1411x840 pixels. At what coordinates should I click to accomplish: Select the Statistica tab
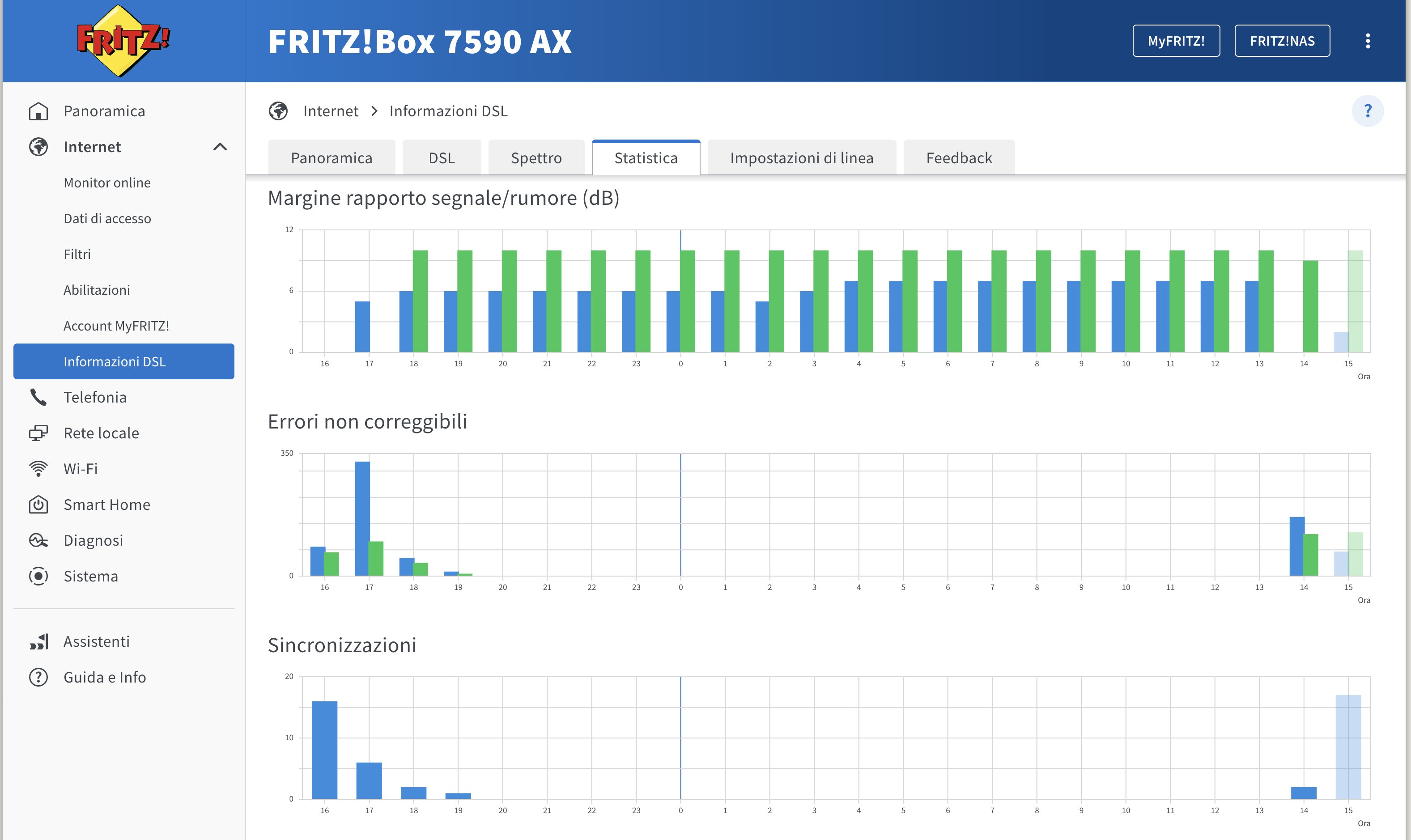click(646, 158)
